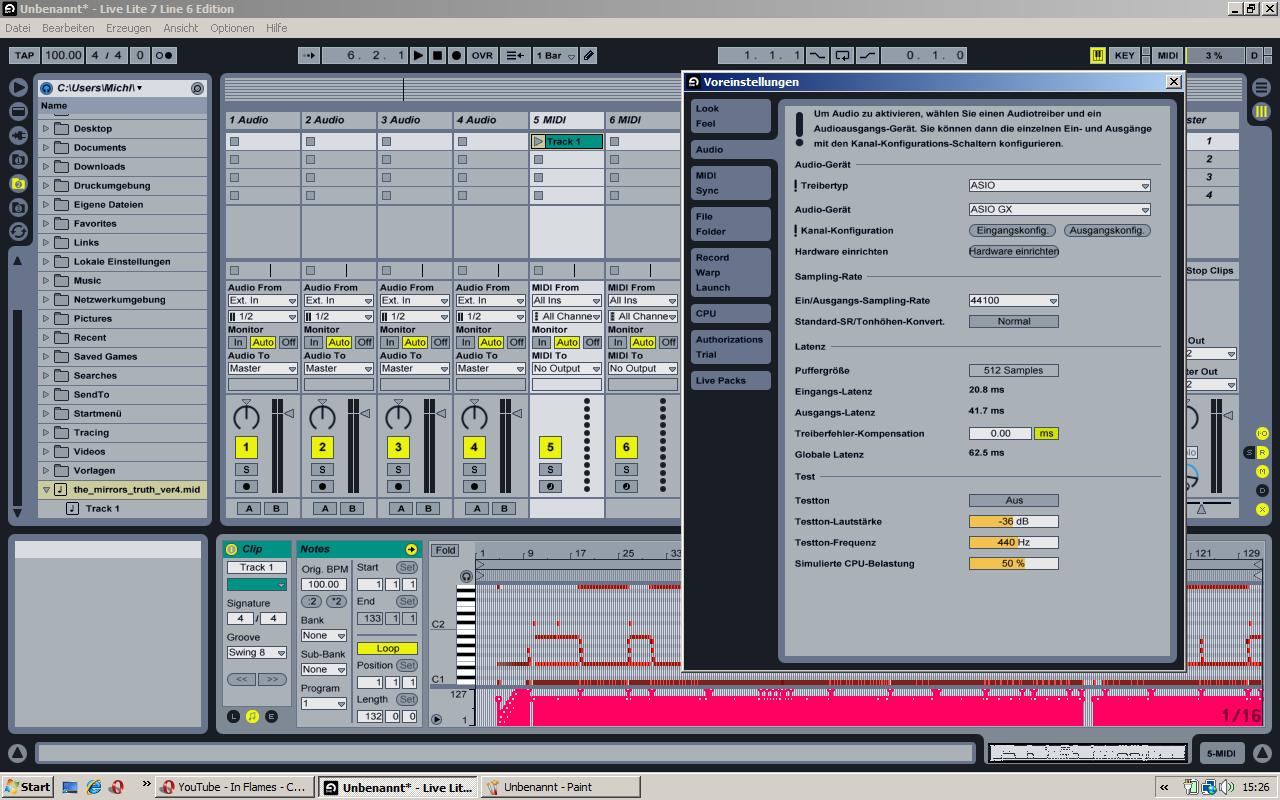The width and height of the screenshot is (1280, 800).
Task: Click the TAP tempo button
Action: pos(23,56)
